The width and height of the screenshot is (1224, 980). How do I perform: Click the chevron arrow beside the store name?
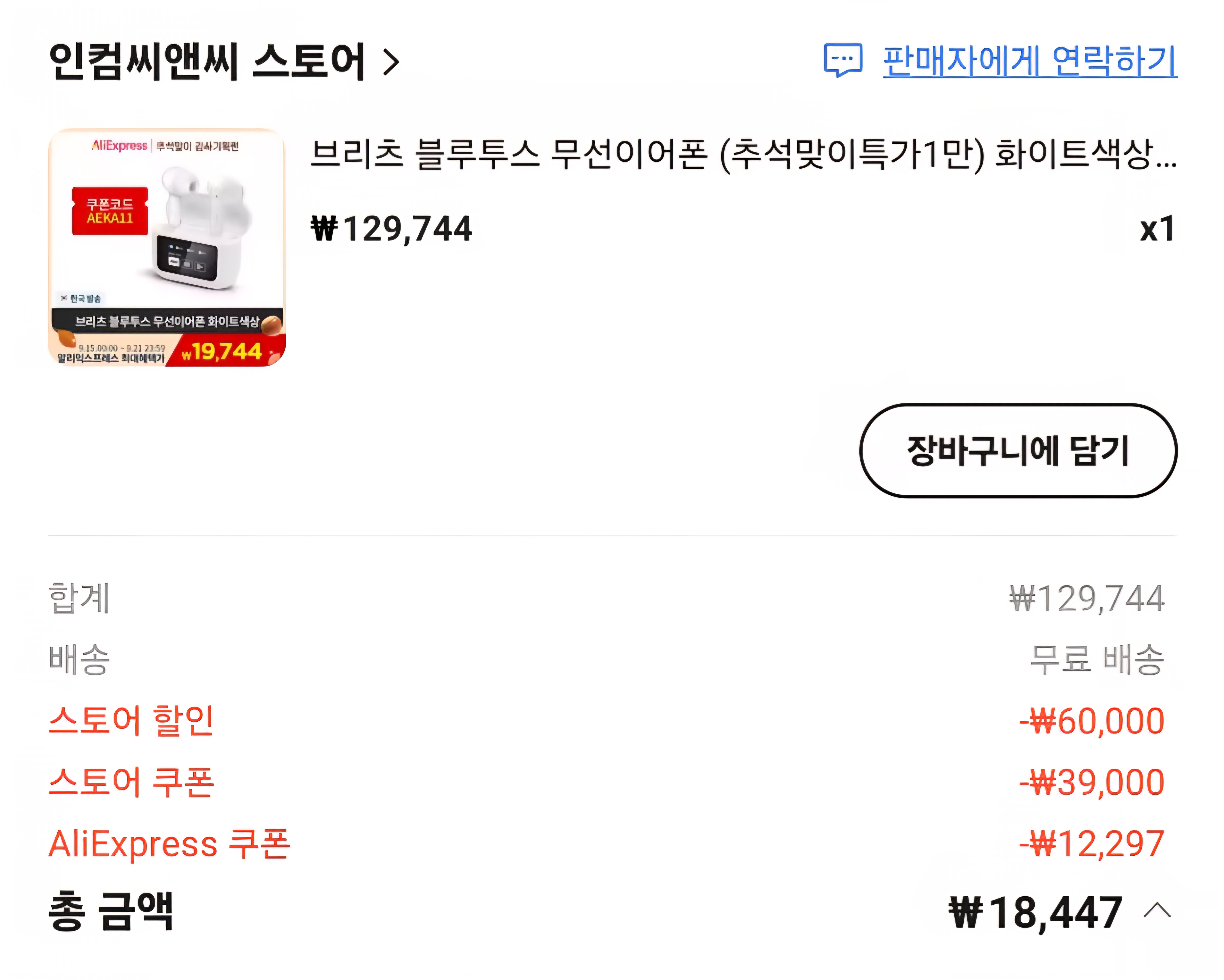click(391, 62)
